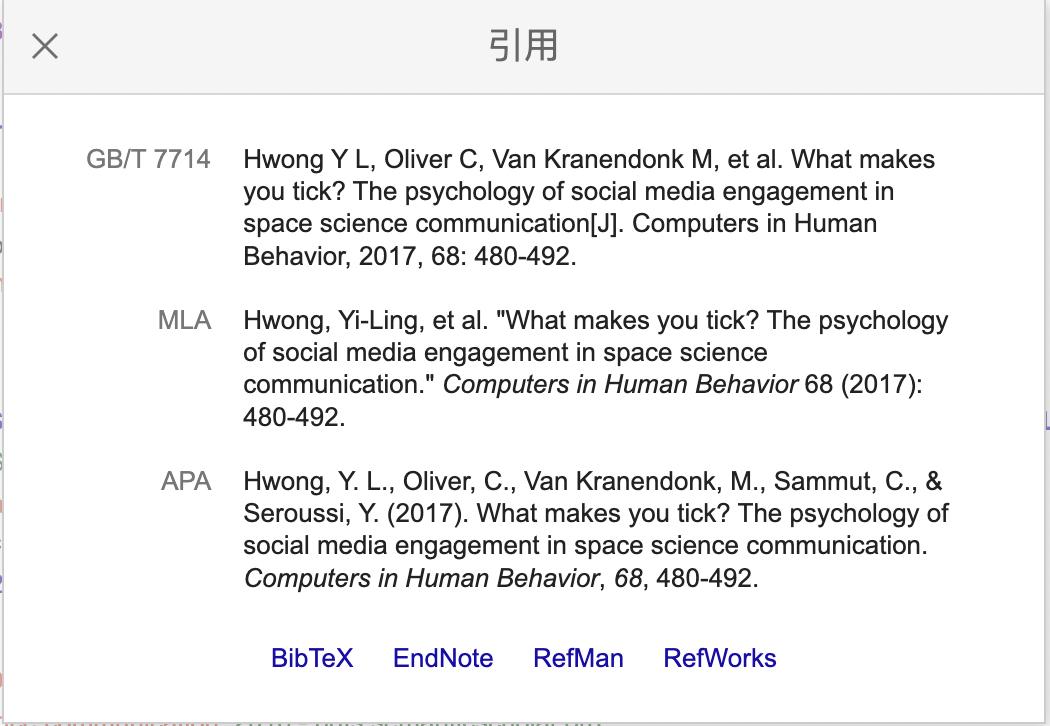Select the GB/T 7714 citation text

[x=588, y=207]
